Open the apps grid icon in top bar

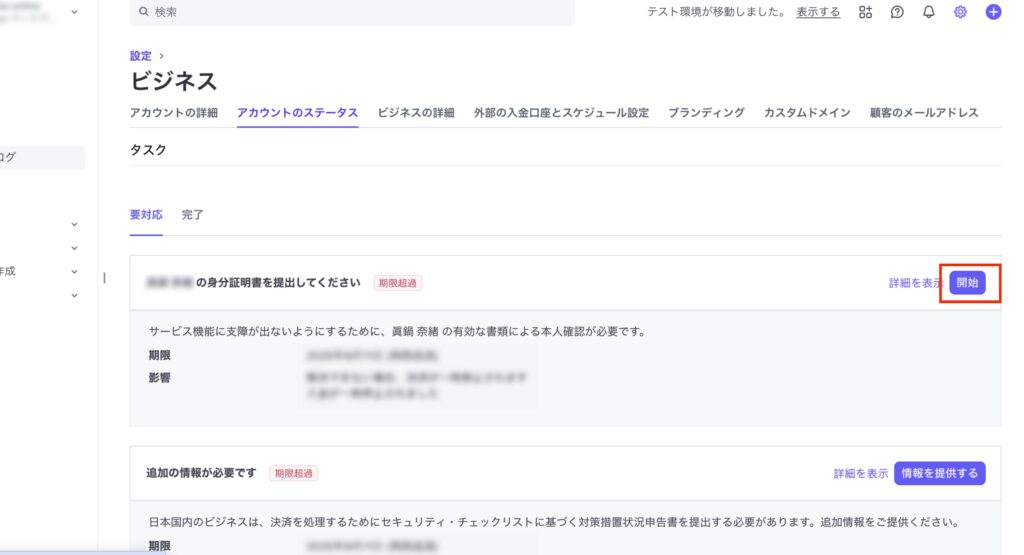click(x=866, y=12)
